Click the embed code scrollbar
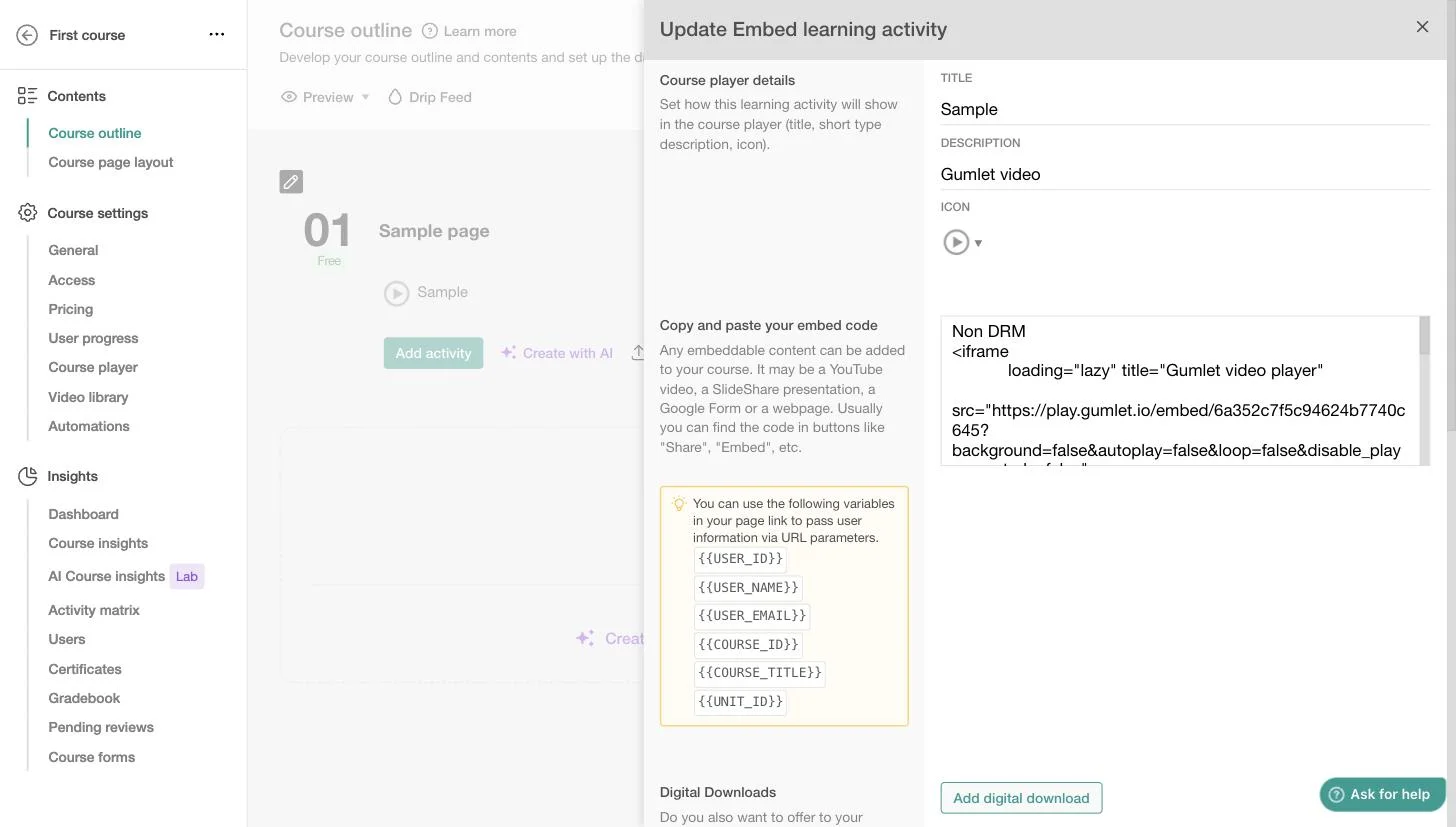Screen dimensions: 1456x827 (1425, 391)
